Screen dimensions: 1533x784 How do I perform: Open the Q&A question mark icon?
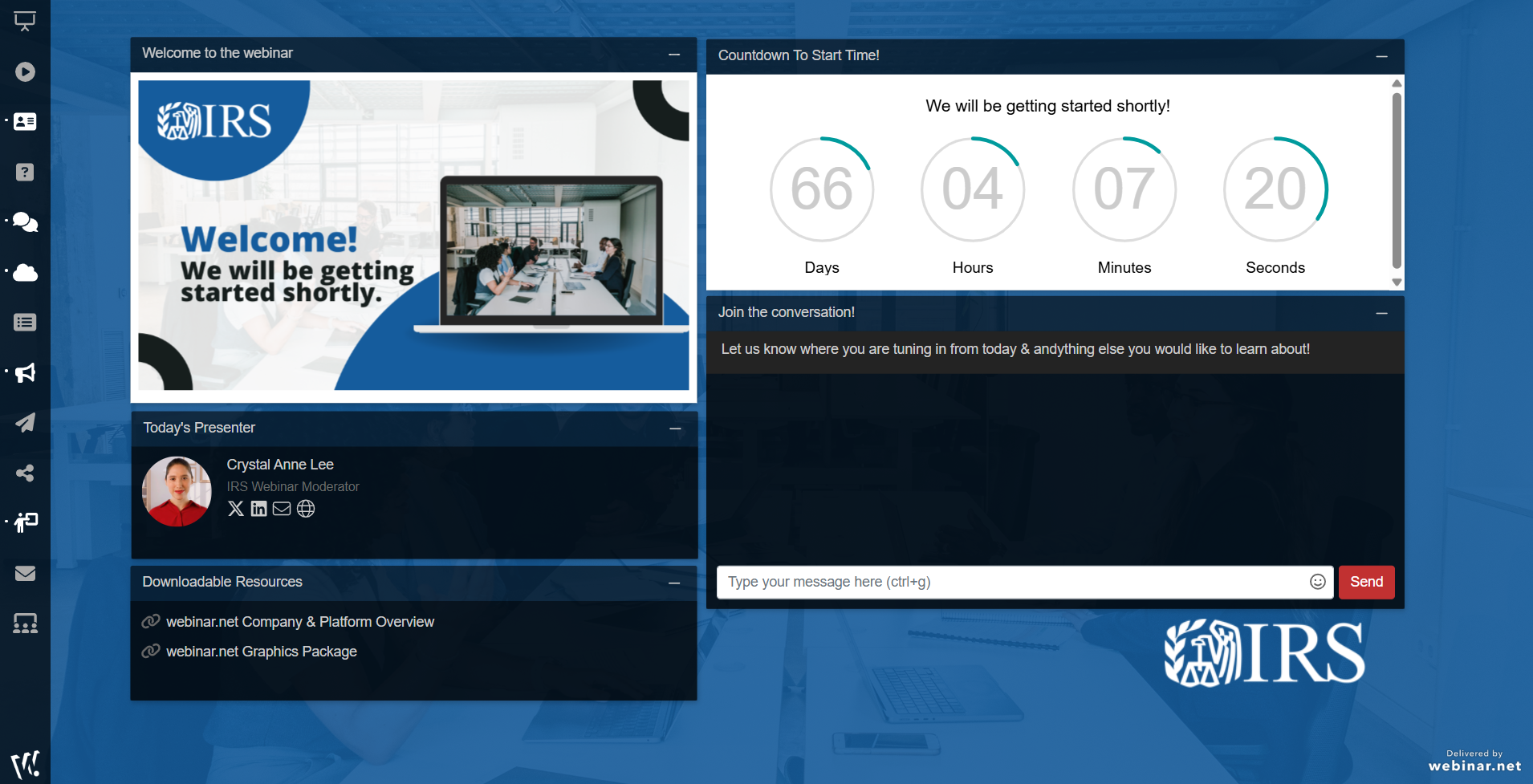[x=25, y=172]
